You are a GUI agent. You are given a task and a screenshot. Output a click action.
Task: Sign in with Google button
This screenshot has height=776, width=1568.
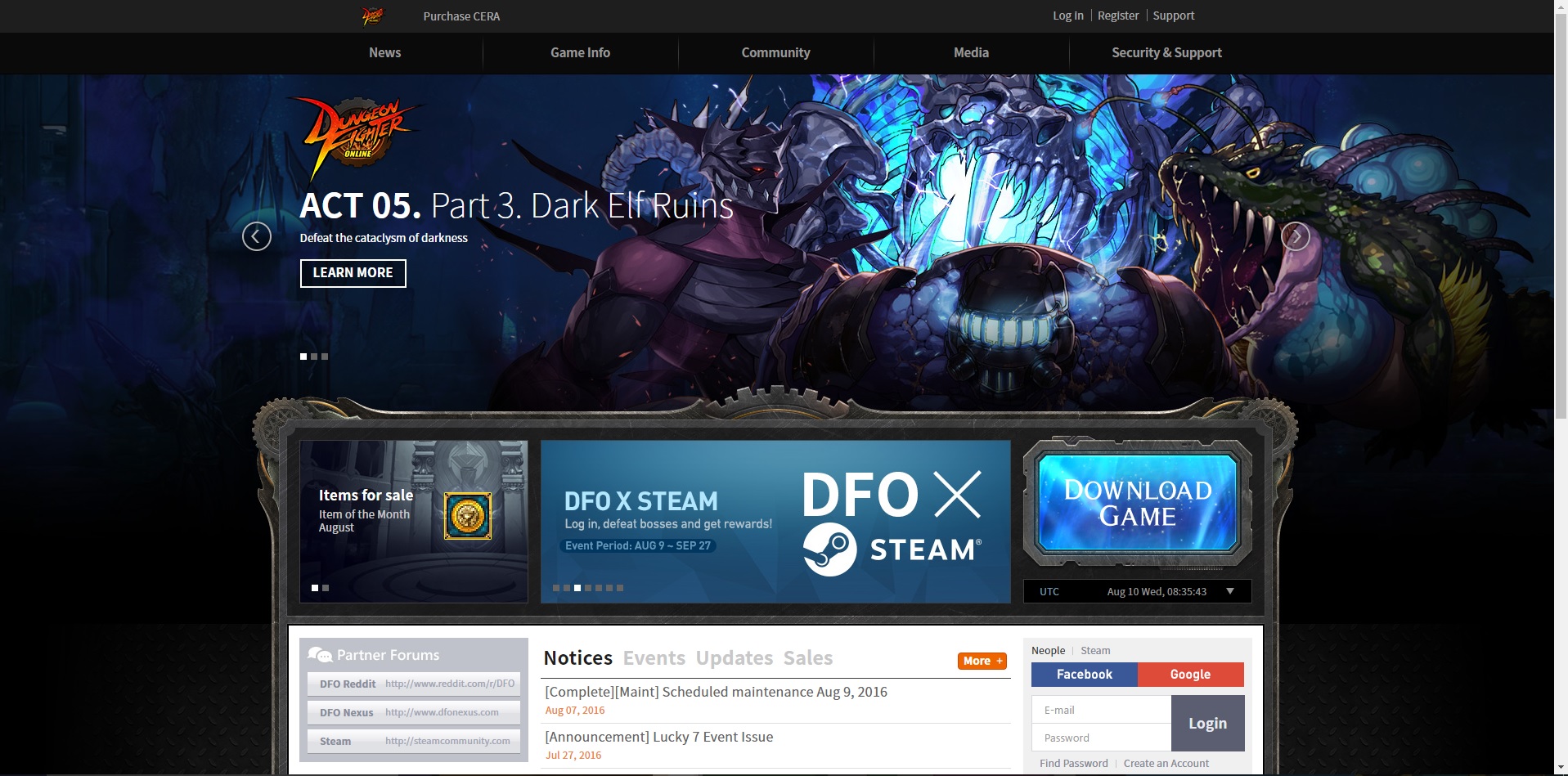point(1190,675)
